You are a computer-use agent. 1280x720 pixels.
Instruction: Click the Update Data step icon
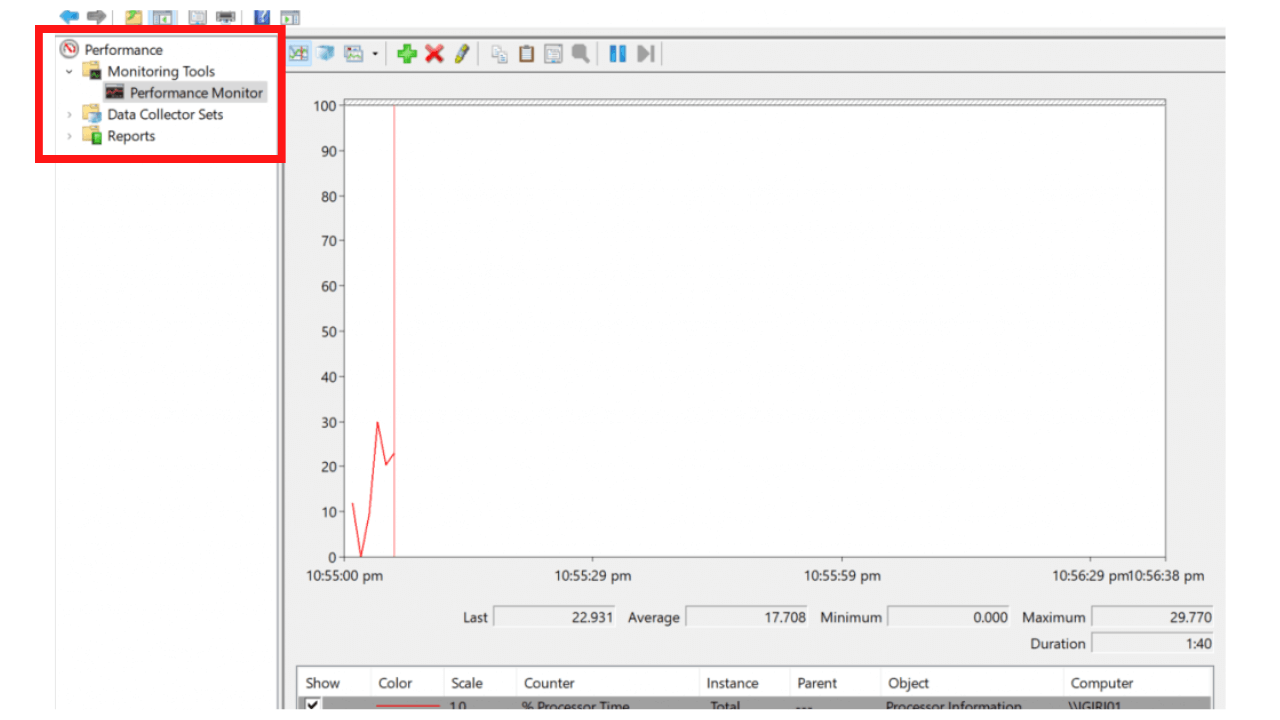click(x=646, y=53)
